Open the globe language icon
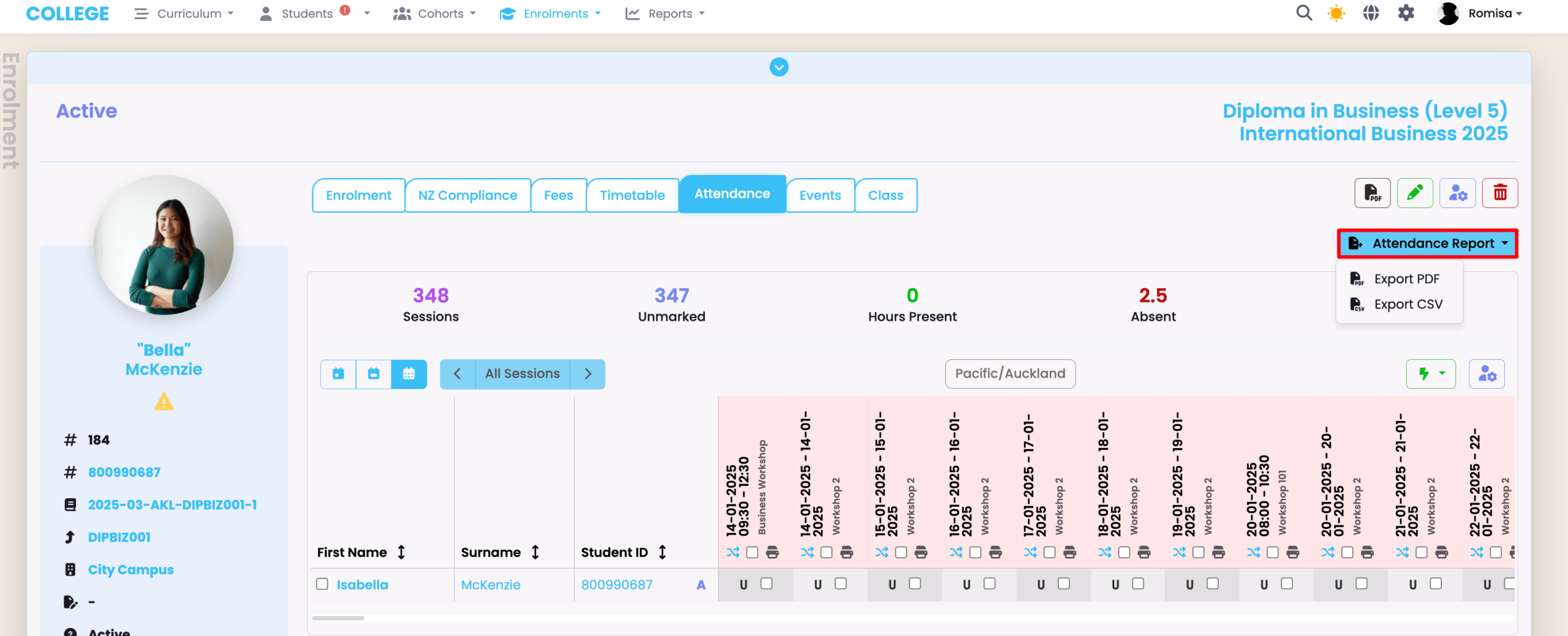Viewport: 1568px width, 636px height. 1371,13
